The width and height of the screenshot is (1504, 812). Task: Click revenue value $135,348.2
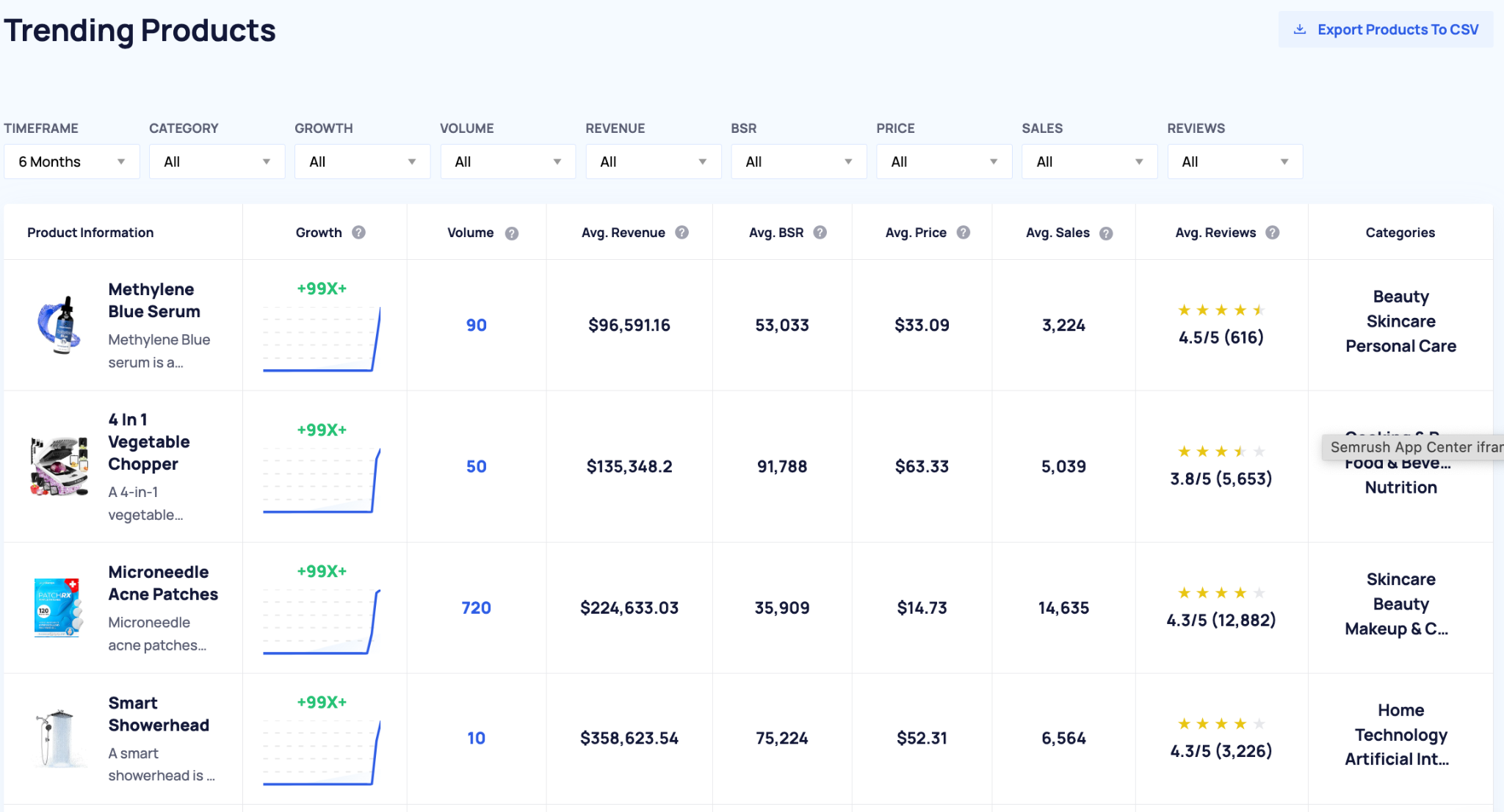coord(629,466)
